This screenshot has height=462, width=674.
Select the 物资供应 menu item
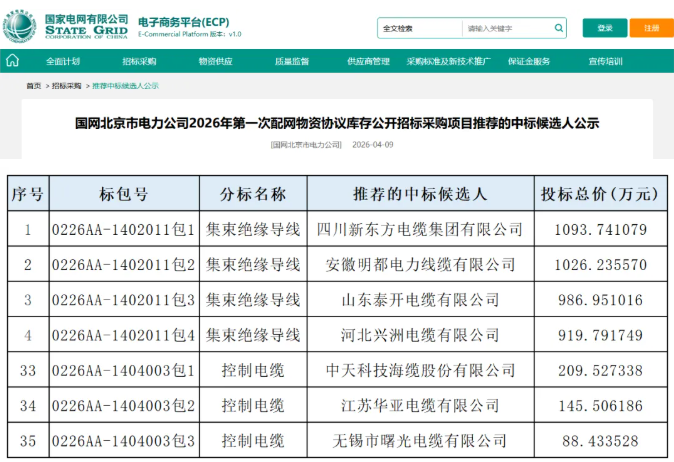[x=215, y=62]
